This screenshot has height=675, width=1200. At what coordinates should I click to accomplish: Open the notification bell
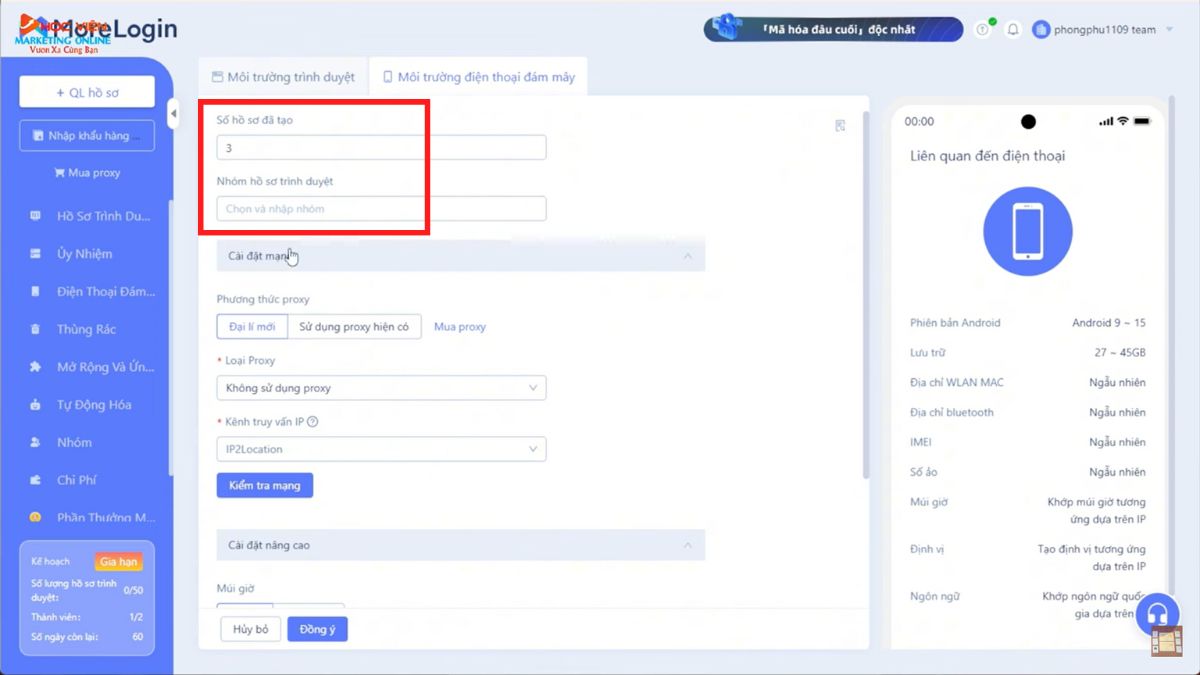click(x=1013, y=30)
